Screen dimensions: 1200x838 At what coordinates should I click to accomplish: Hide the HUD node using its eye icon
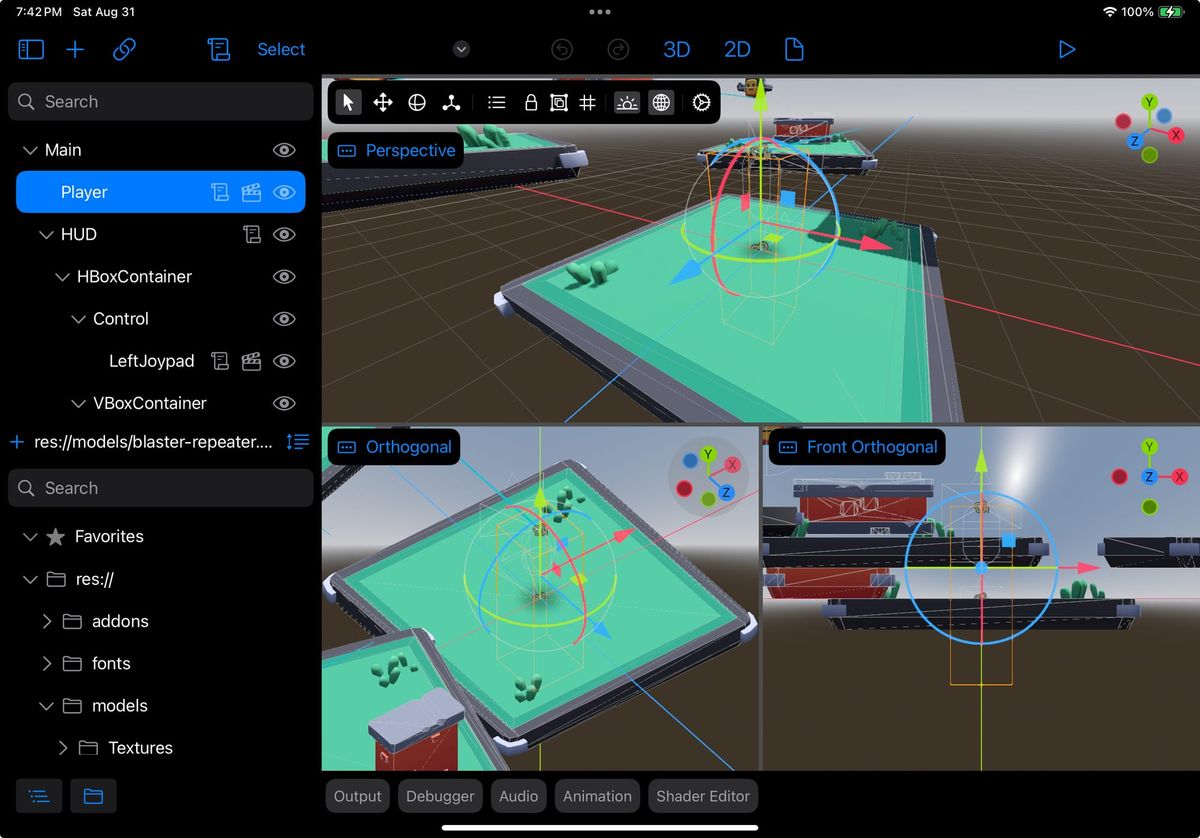(284, 234)
